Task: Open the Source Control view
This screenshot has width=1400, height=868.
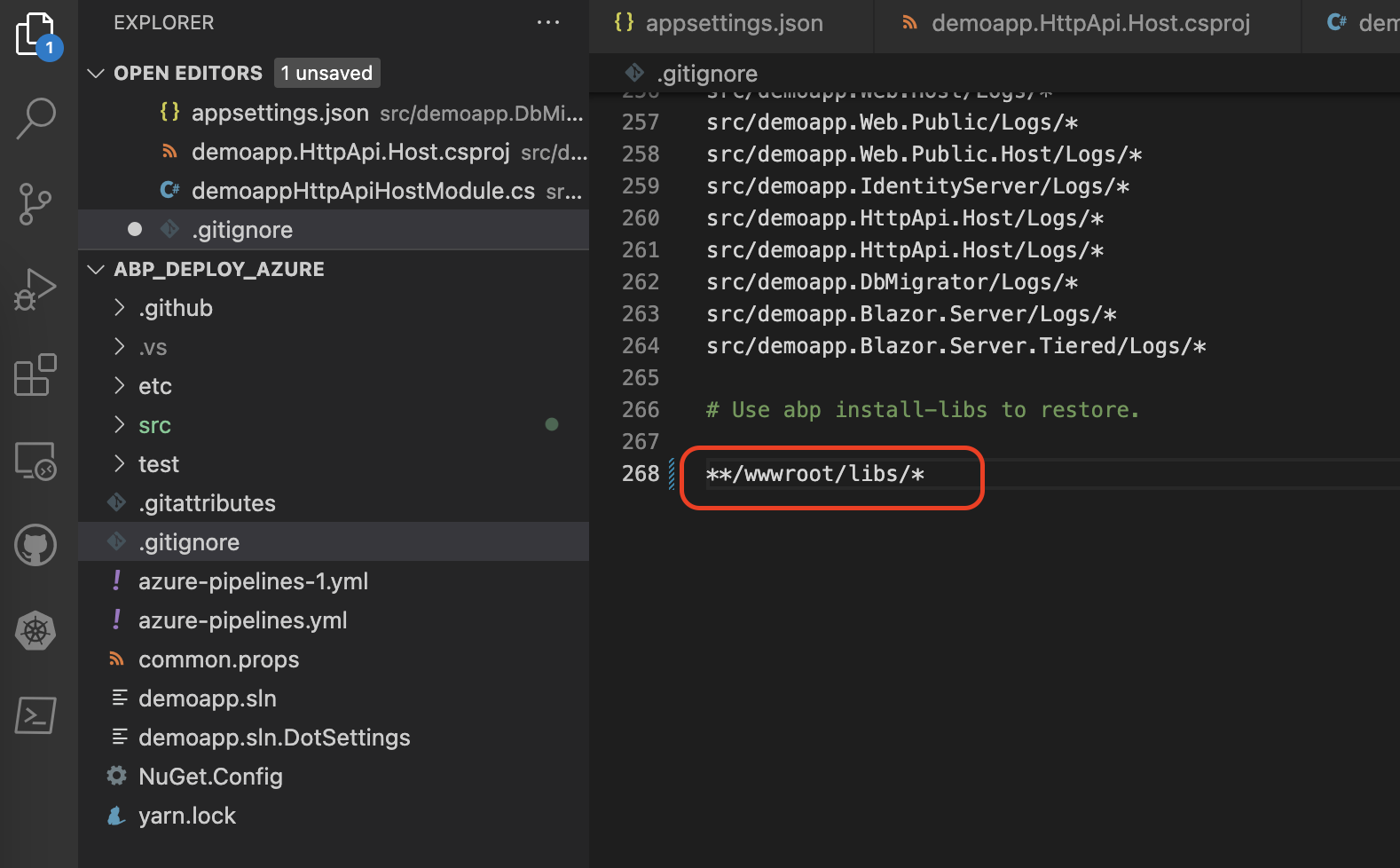Action: 35,204
